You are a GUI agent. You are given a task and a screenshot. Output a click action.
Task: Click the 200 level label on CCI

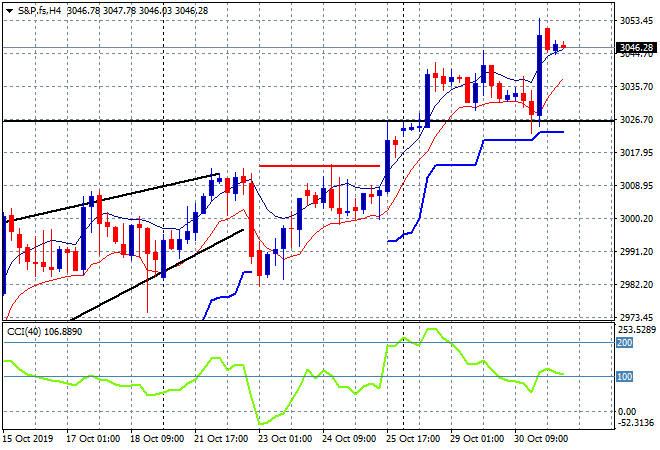pos(624,343)
